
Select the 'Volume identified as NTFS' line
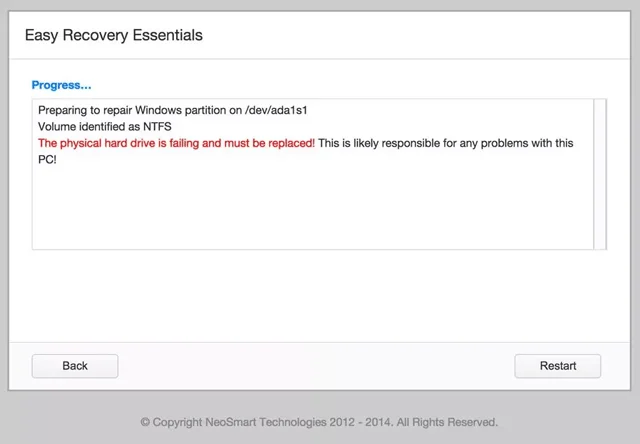[x=104, y=127]
